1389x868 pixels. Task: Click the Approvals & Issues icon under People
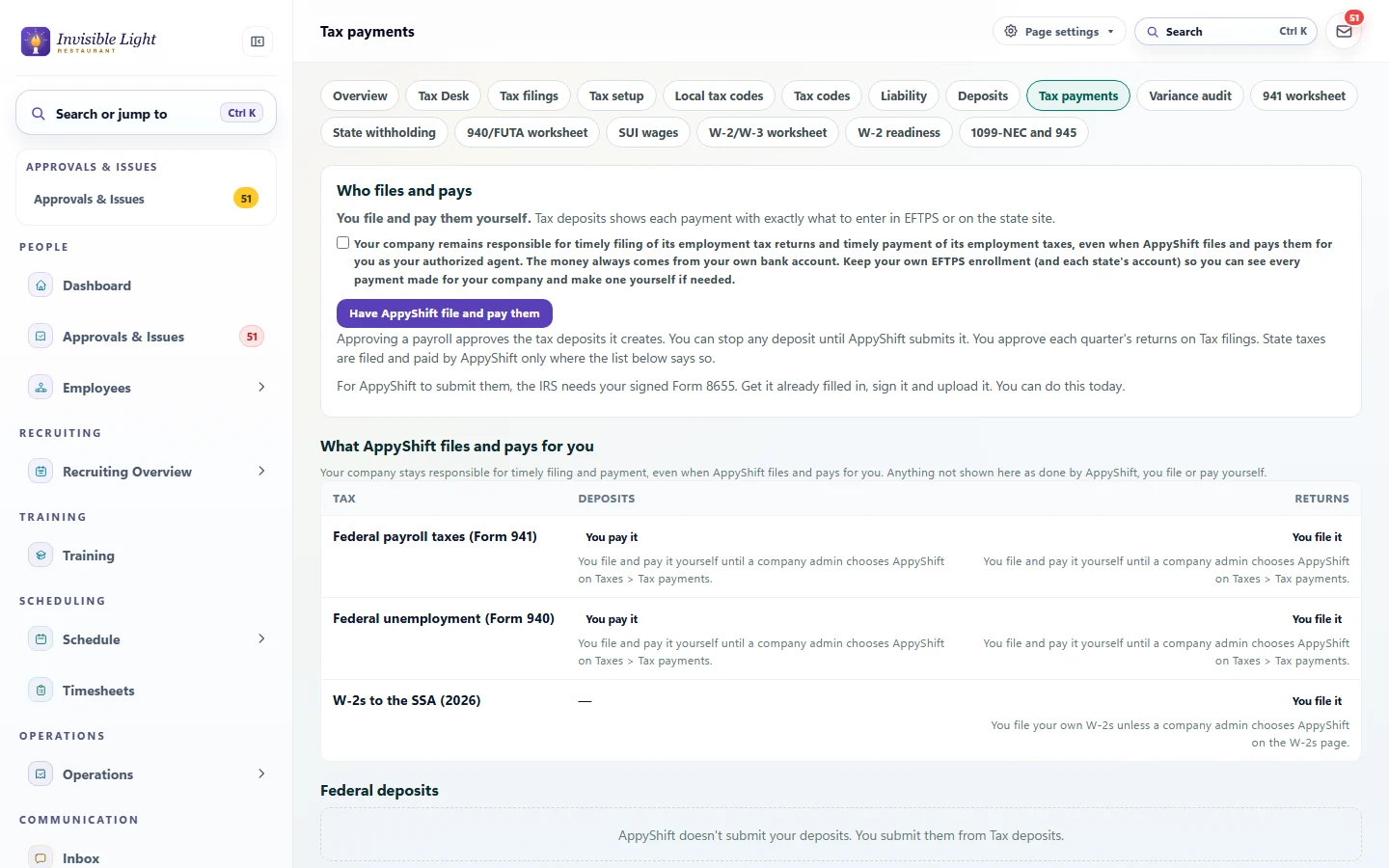pos(41,337)
